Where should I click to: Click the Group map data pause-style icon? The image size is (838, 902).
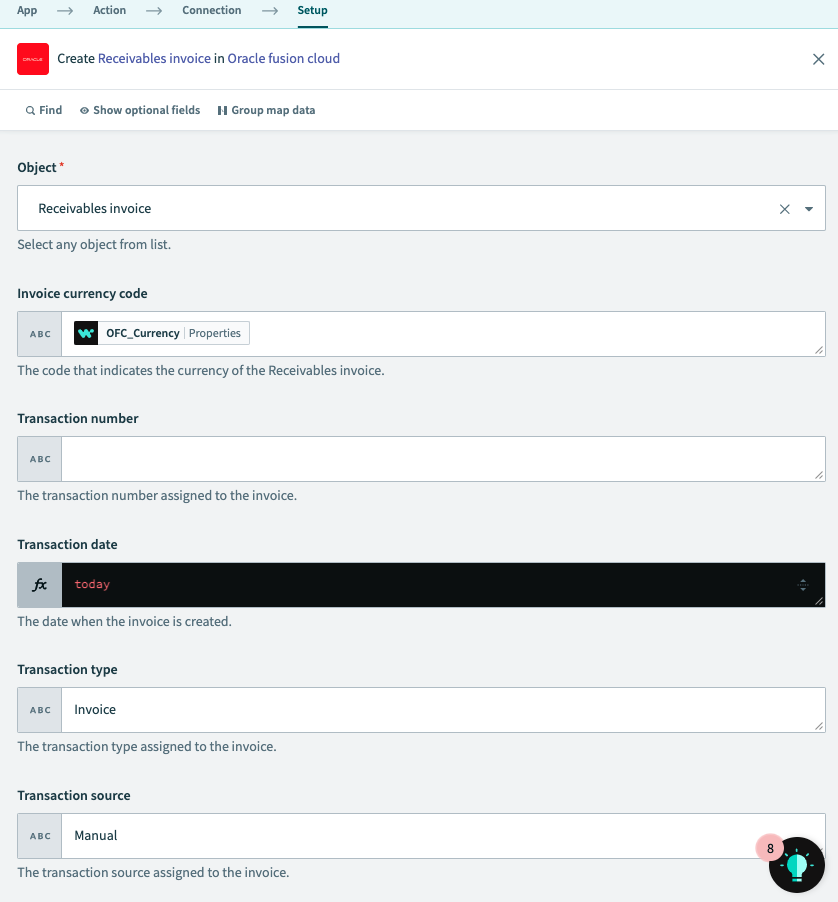point(221,110)
